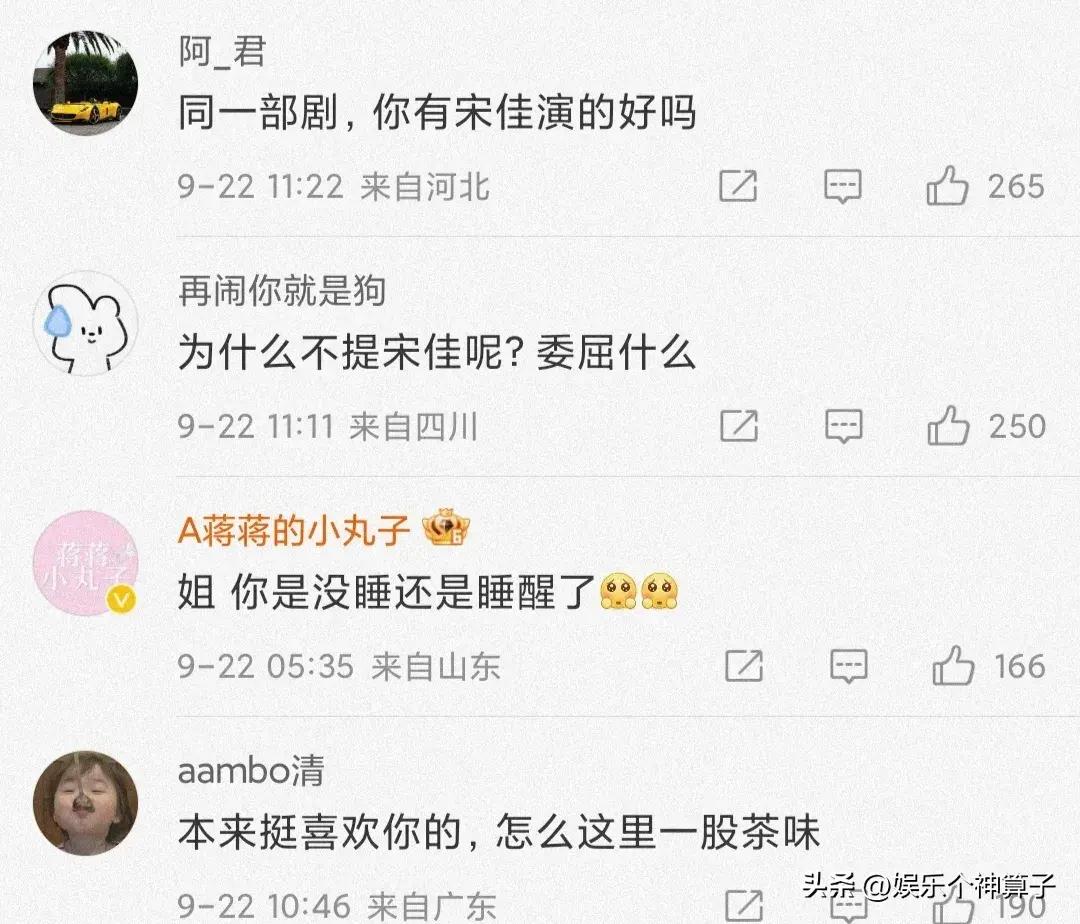View the pink A蒋蒋的小丸子 avatar
The height and width of the screenshot is (924, 1080).
click(85, 563)
